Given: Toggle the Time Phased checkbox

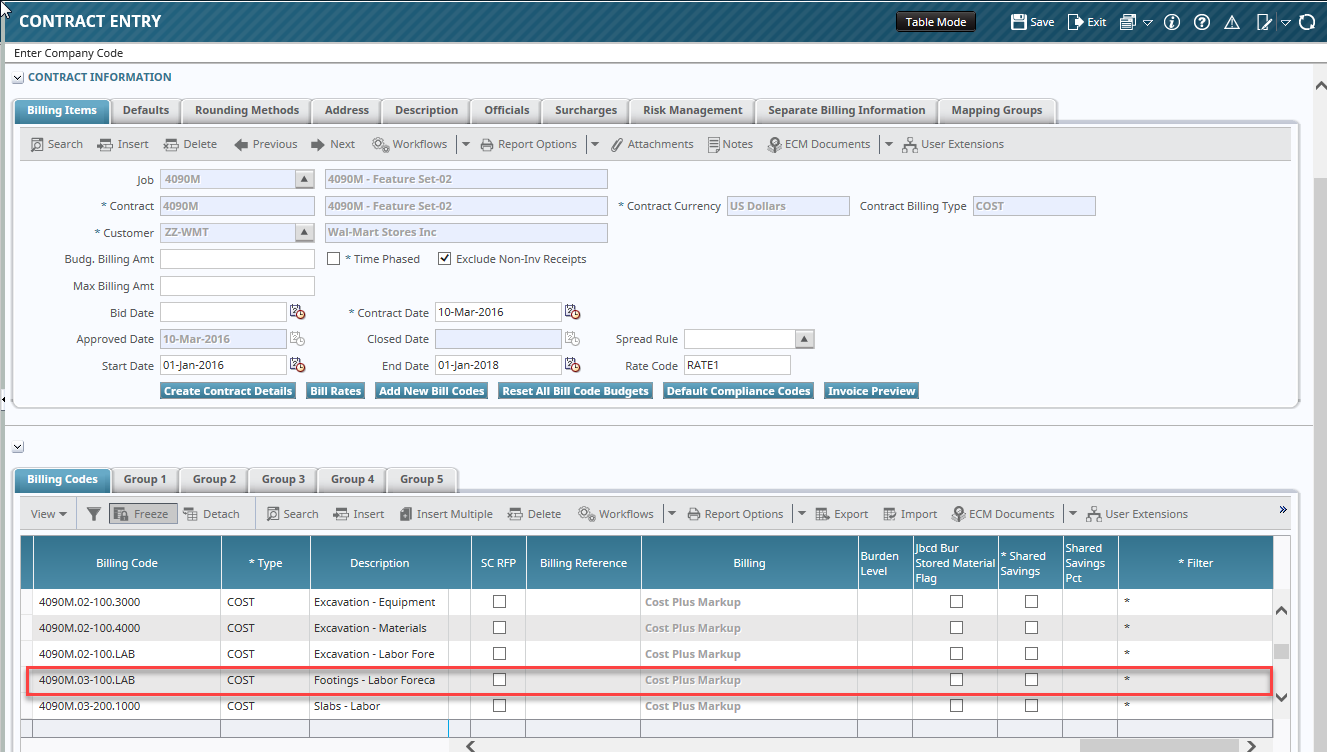Looking at the screenshot, I should point(334,258).
